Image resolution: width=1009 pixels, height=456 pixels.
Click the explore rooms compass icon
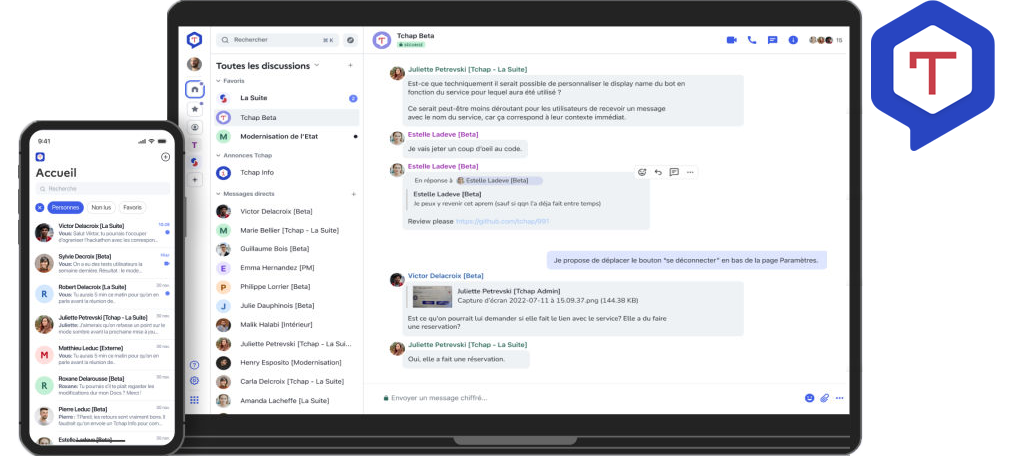(350, 40)
